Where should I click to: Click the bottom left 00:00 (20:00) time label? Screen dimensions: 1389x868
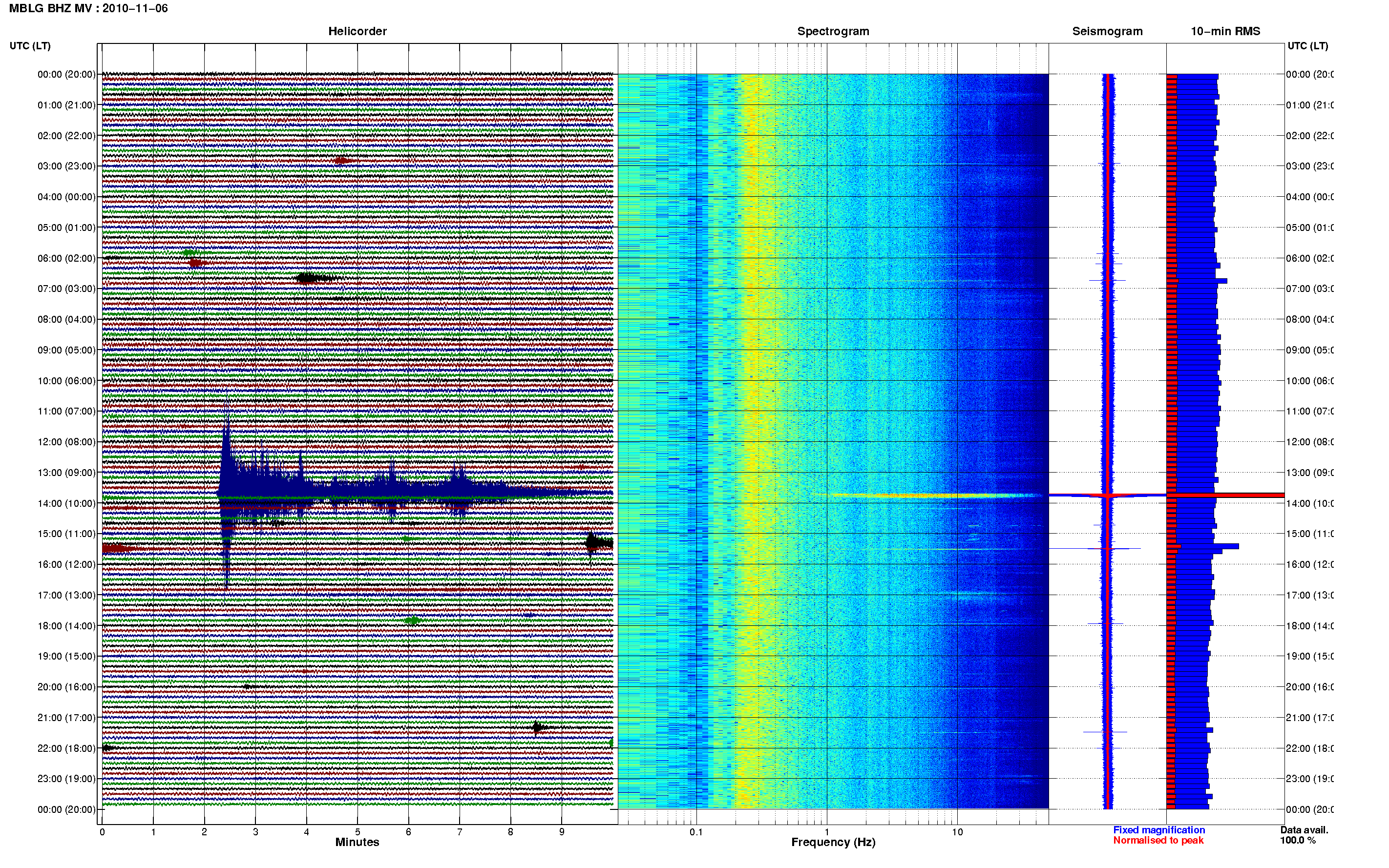coord(66,809)
